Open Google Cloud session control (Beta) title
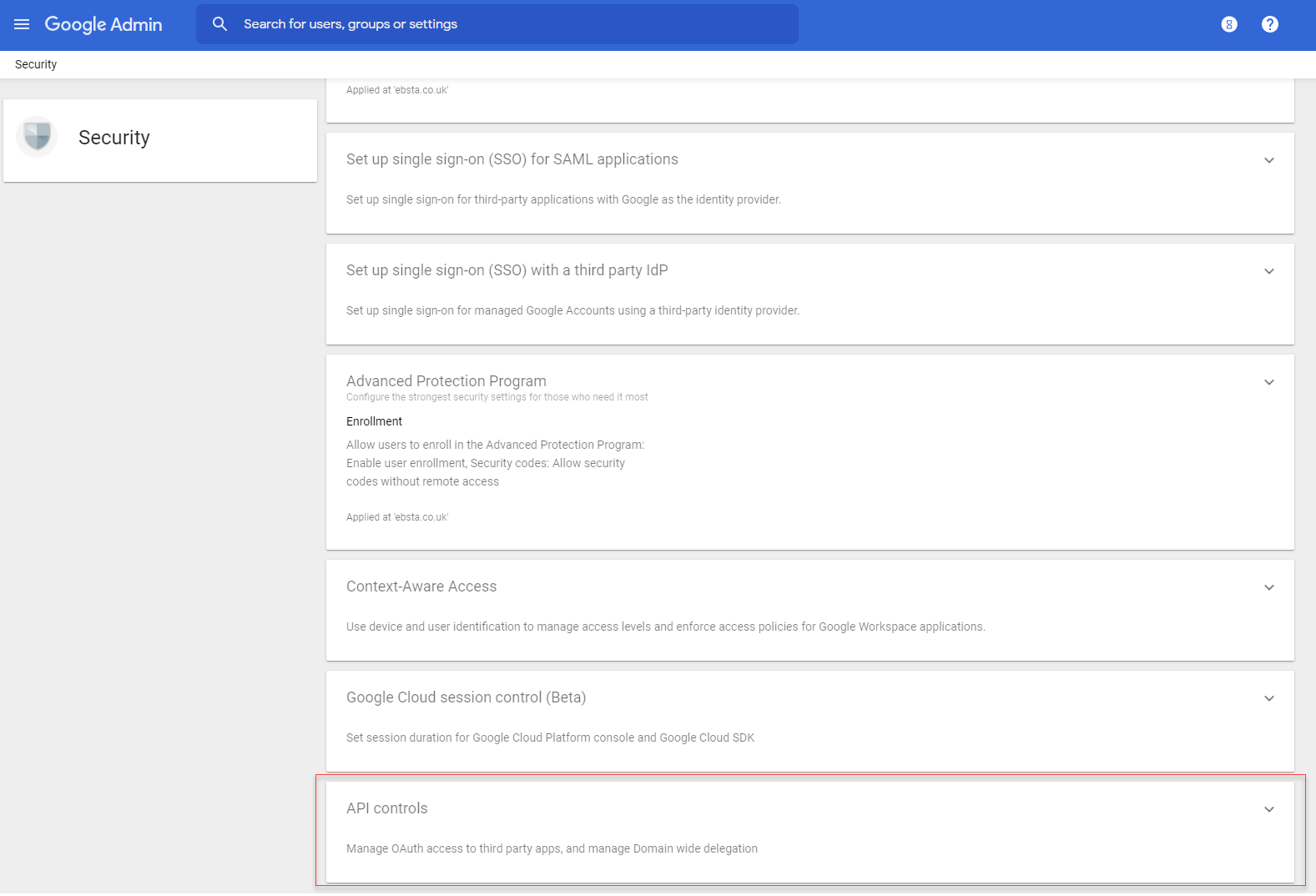 coord(466,697)
